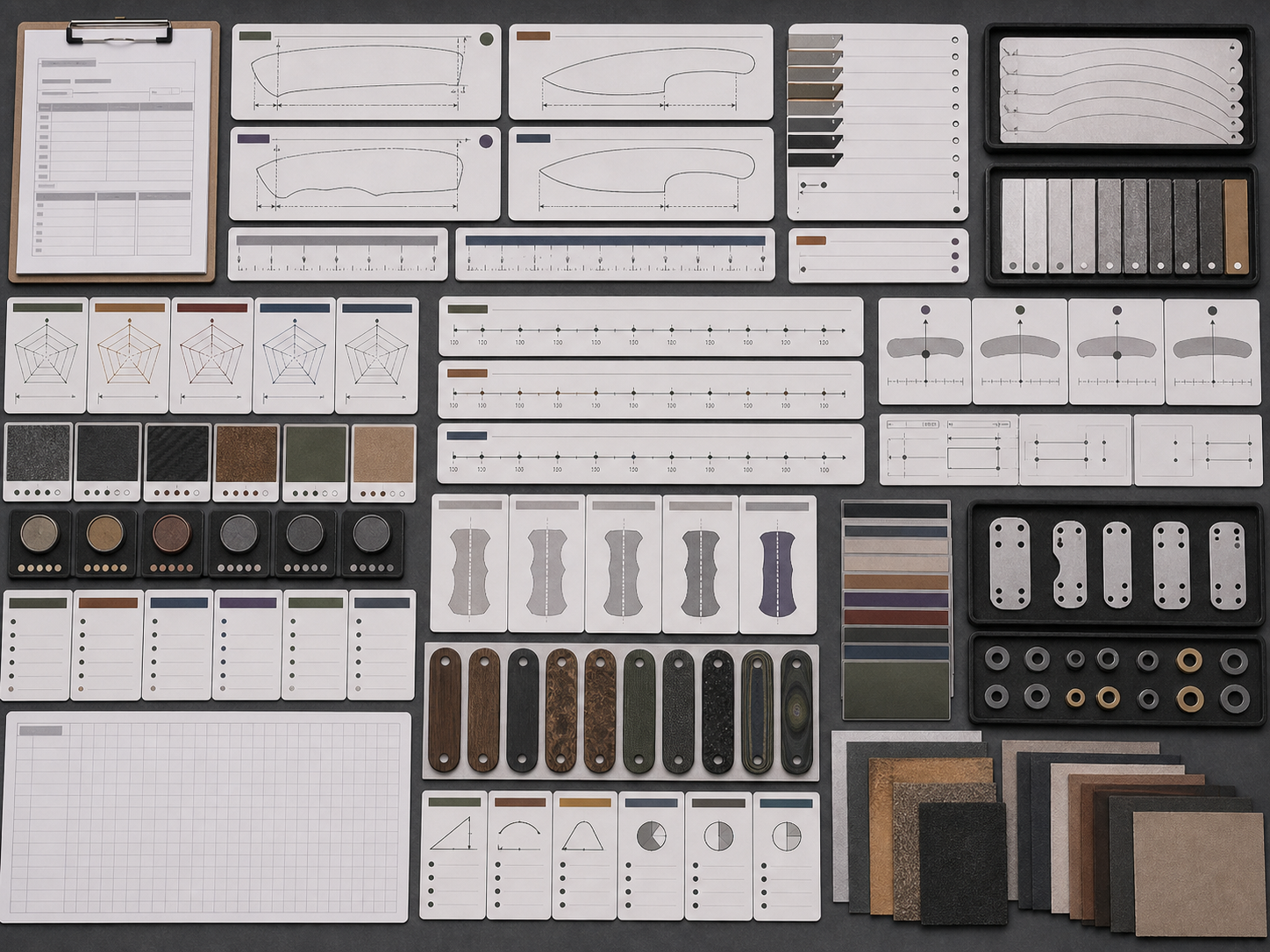Select the steel liner with curved lock cutout
Image resolution: width=1270 pixels, height=952 pixels.
coord(1069,565)
